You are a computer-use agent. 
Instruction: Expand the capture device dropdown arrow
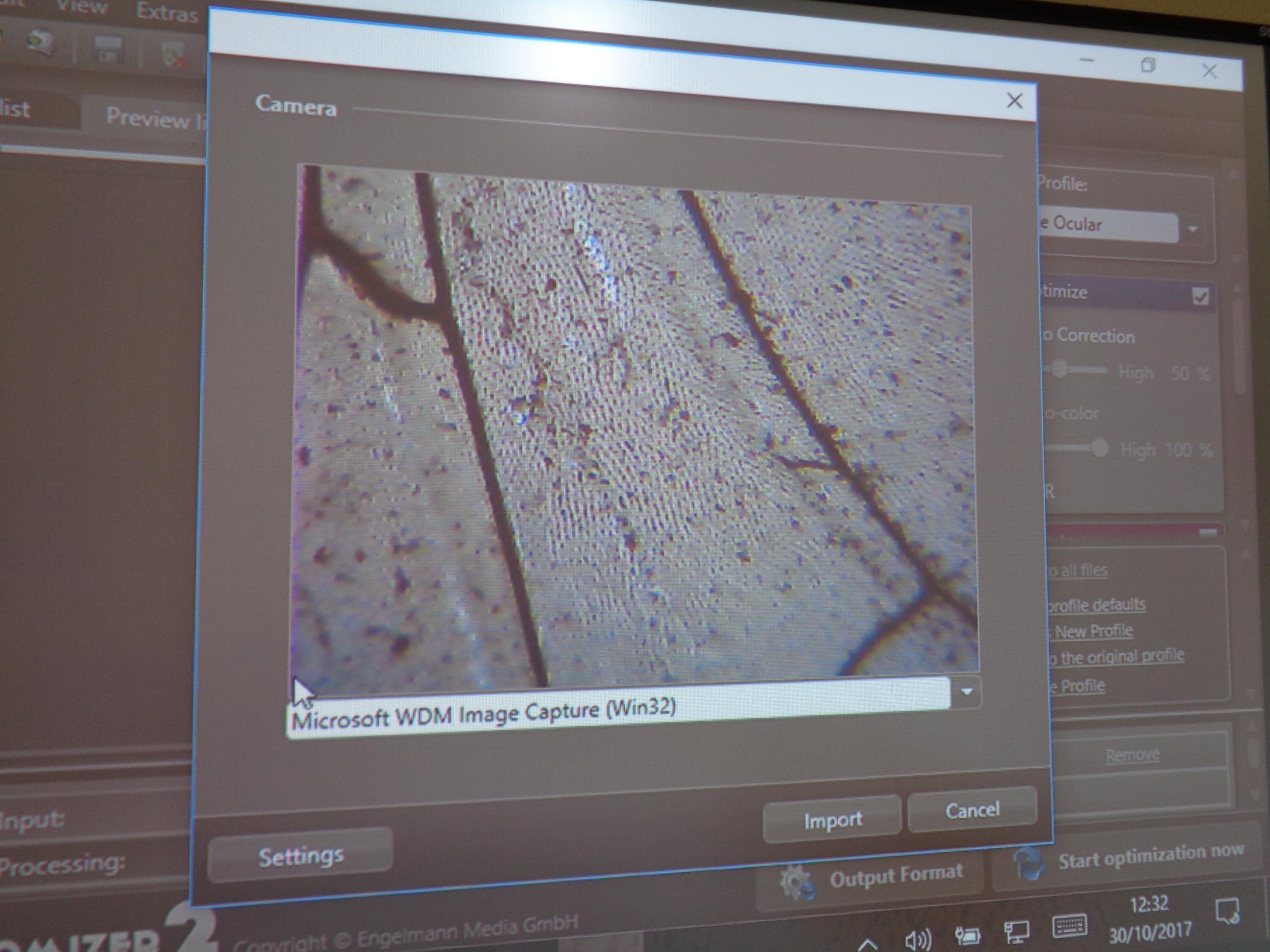pos(966,692)
